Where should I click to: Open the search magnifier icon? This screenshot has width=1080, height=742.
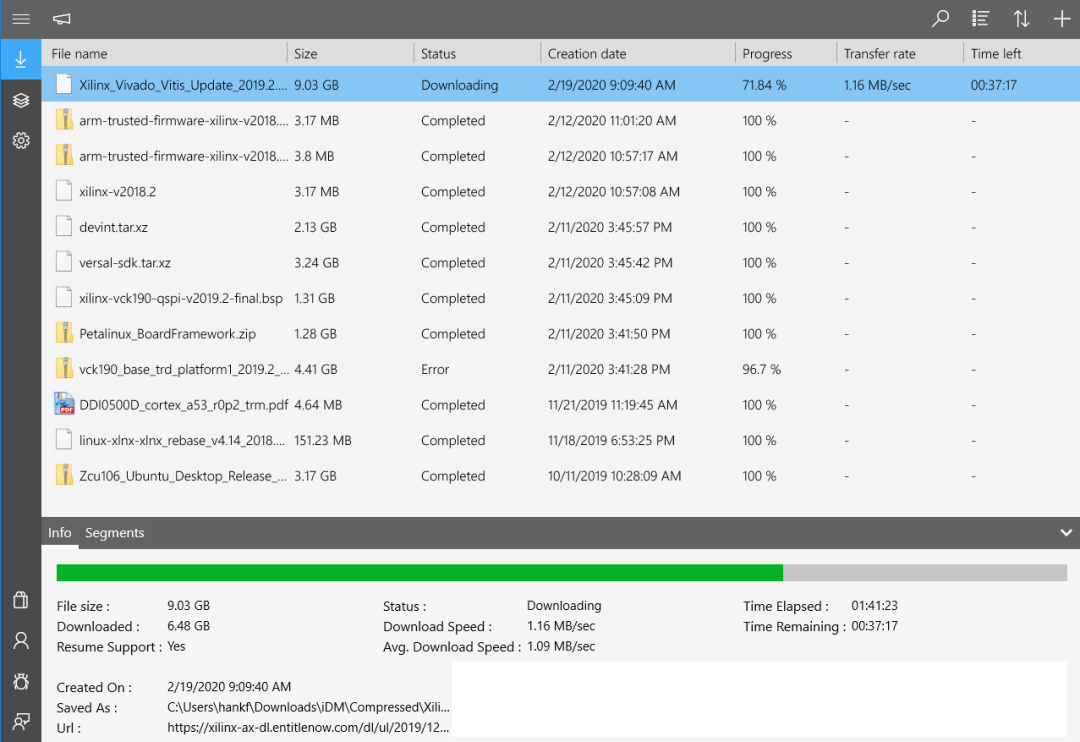(940, 19)
